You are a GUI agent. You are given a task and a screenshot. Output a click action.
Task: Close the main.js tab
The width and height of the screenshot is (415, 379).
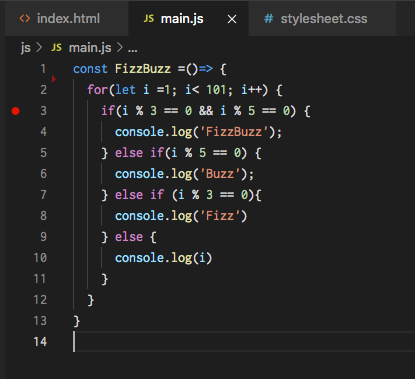232,19
